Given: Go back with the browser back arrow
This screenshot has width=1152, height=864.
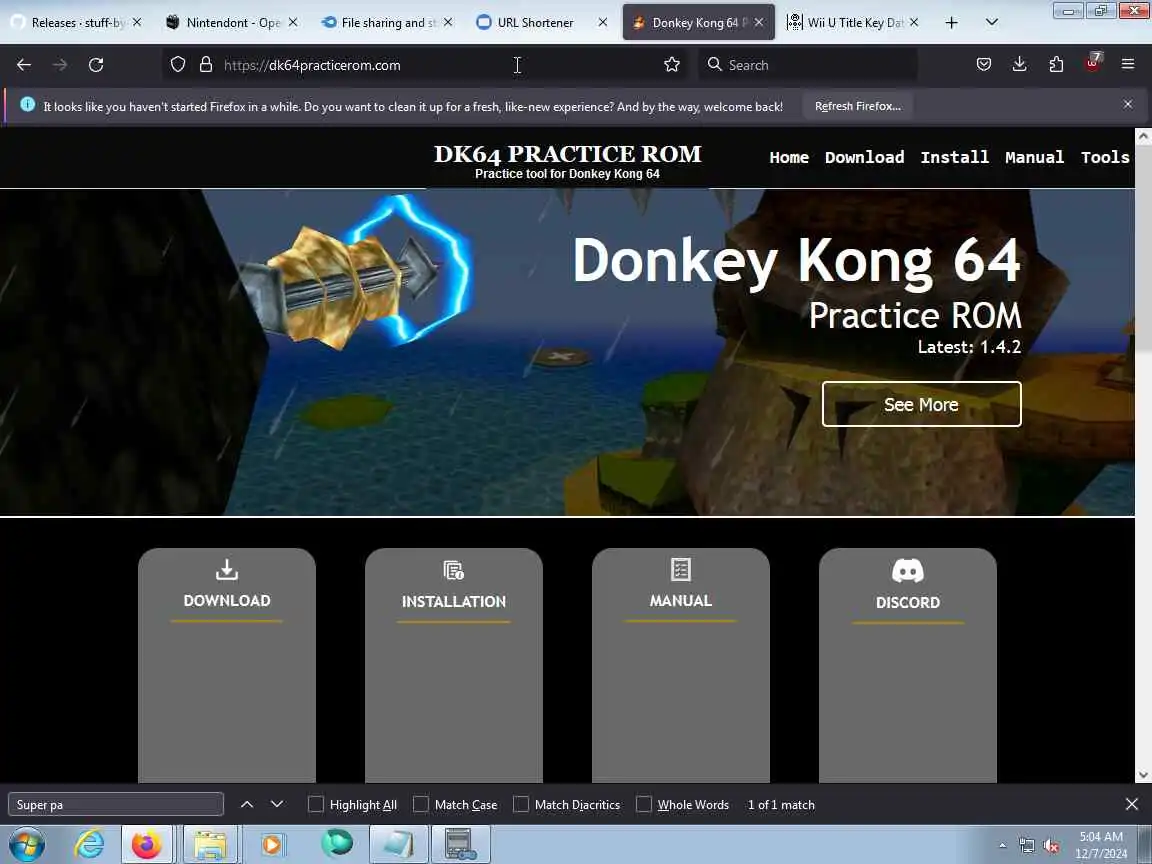Looking at the screenshot, I should (24, 65).
